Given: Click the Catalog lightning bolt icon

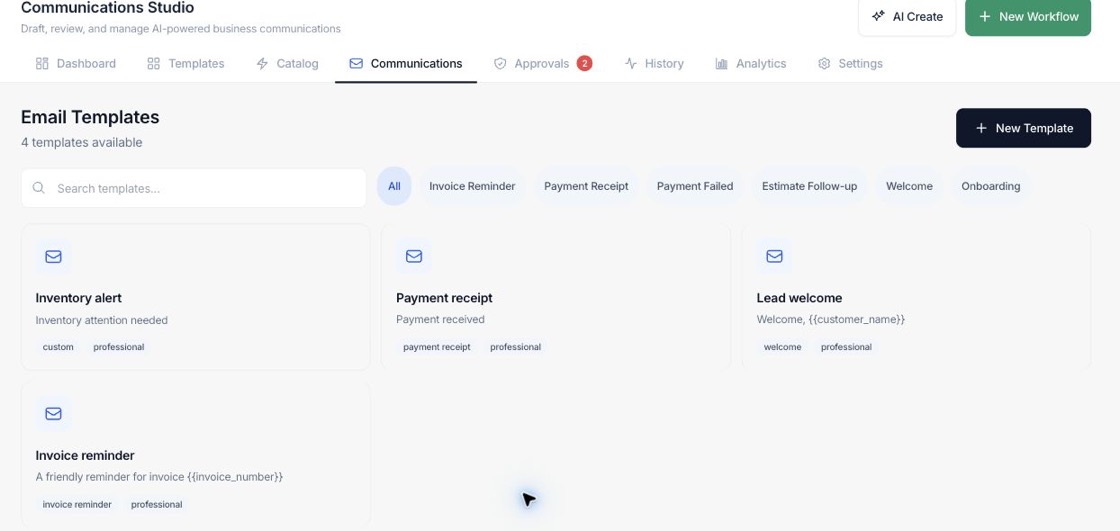Looking at the screenshot, I should tap(262, 64).
